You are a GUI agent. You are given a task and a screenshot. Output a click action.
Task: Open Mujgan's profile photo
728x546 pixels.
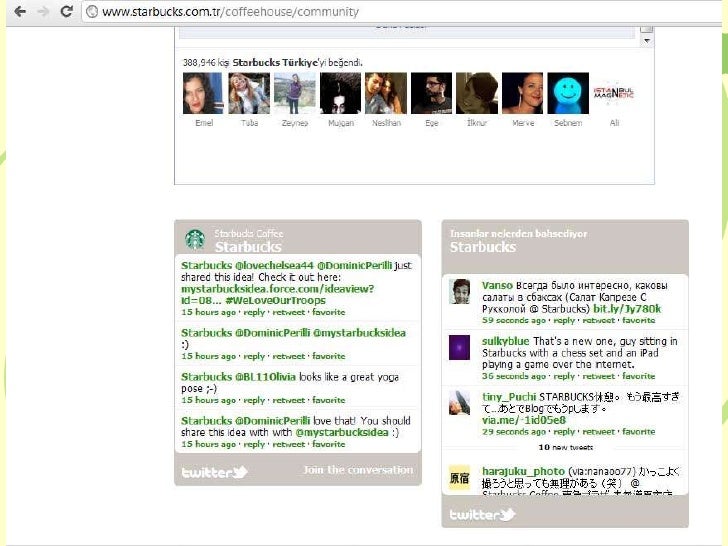[340, 93]
